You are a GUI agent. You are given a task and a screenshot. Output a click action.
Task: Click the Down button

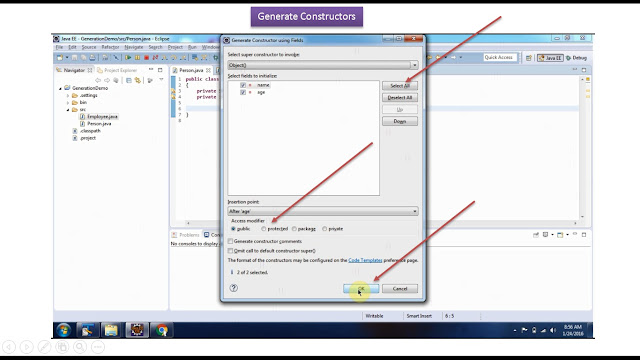pyautogui.click(x=400, y=121)
